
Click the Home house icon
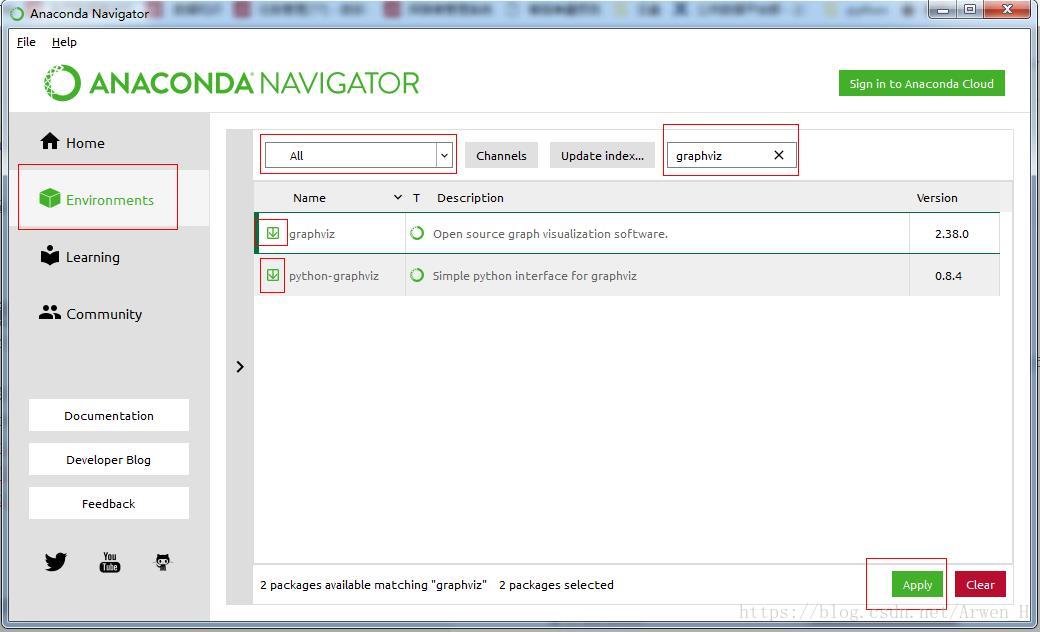(50, 141)
